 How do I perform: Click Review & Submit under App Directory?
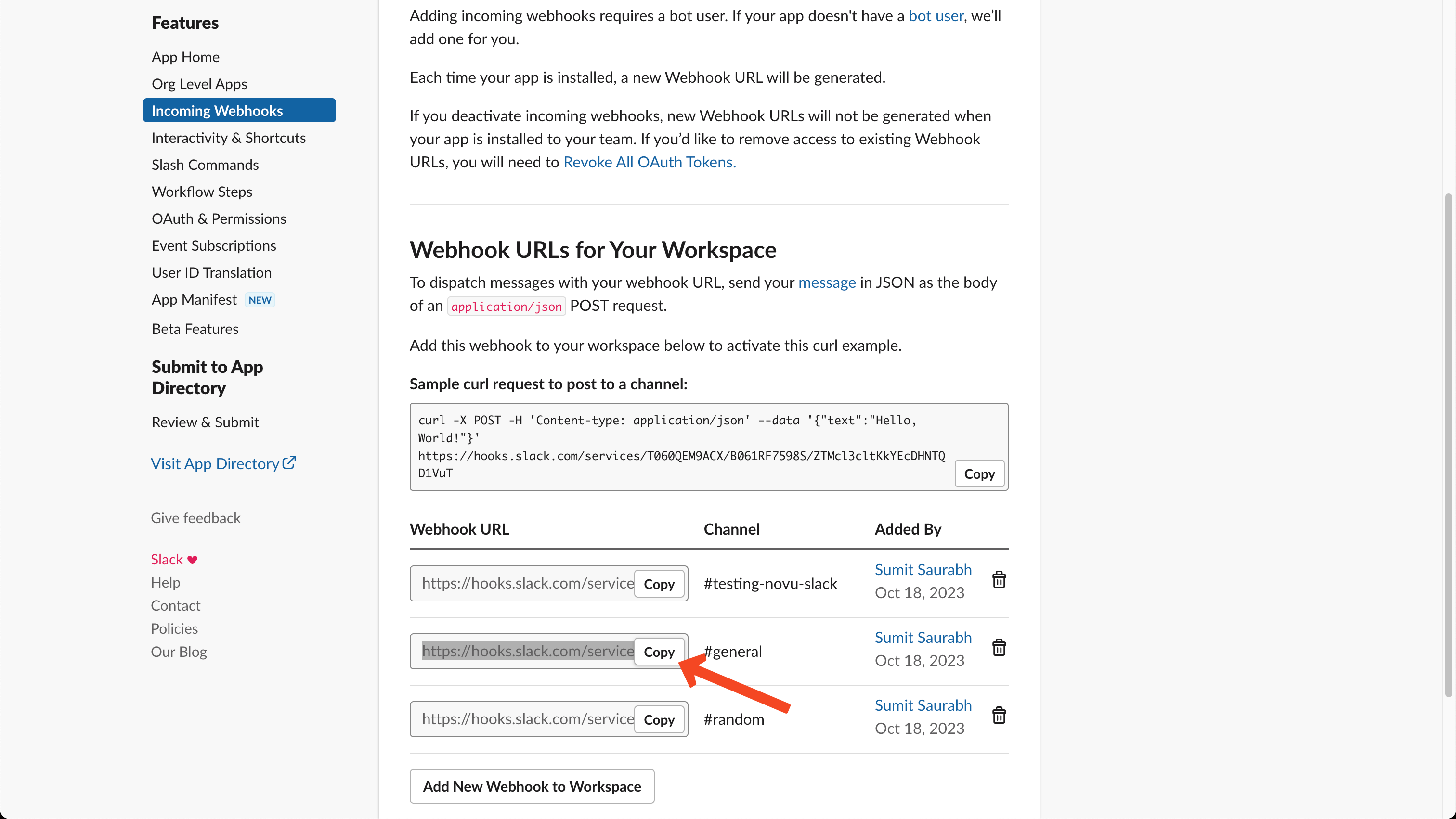coord(205,421)
